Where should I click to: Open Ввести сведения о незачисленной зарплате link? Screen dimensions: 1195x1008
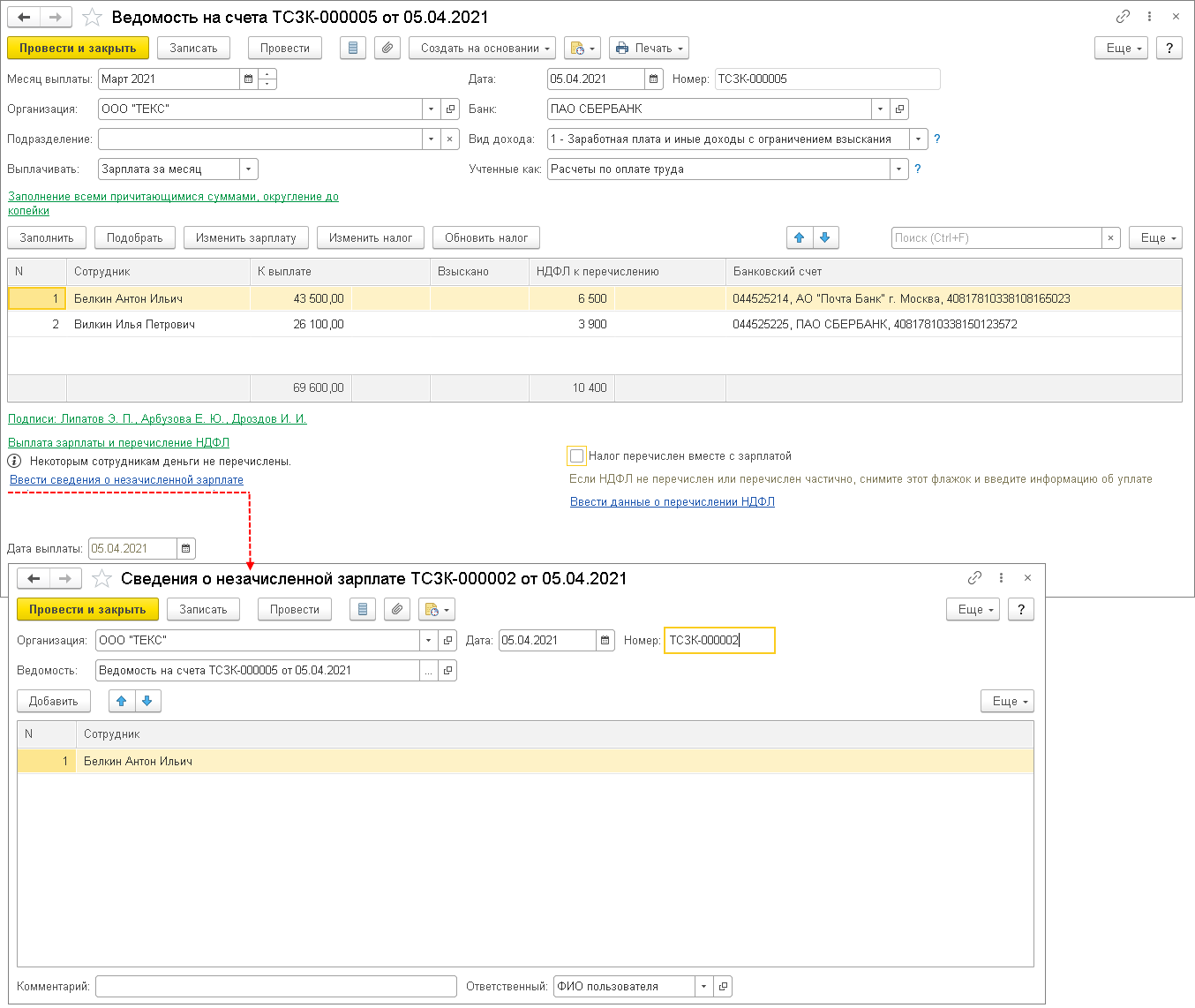126,479
